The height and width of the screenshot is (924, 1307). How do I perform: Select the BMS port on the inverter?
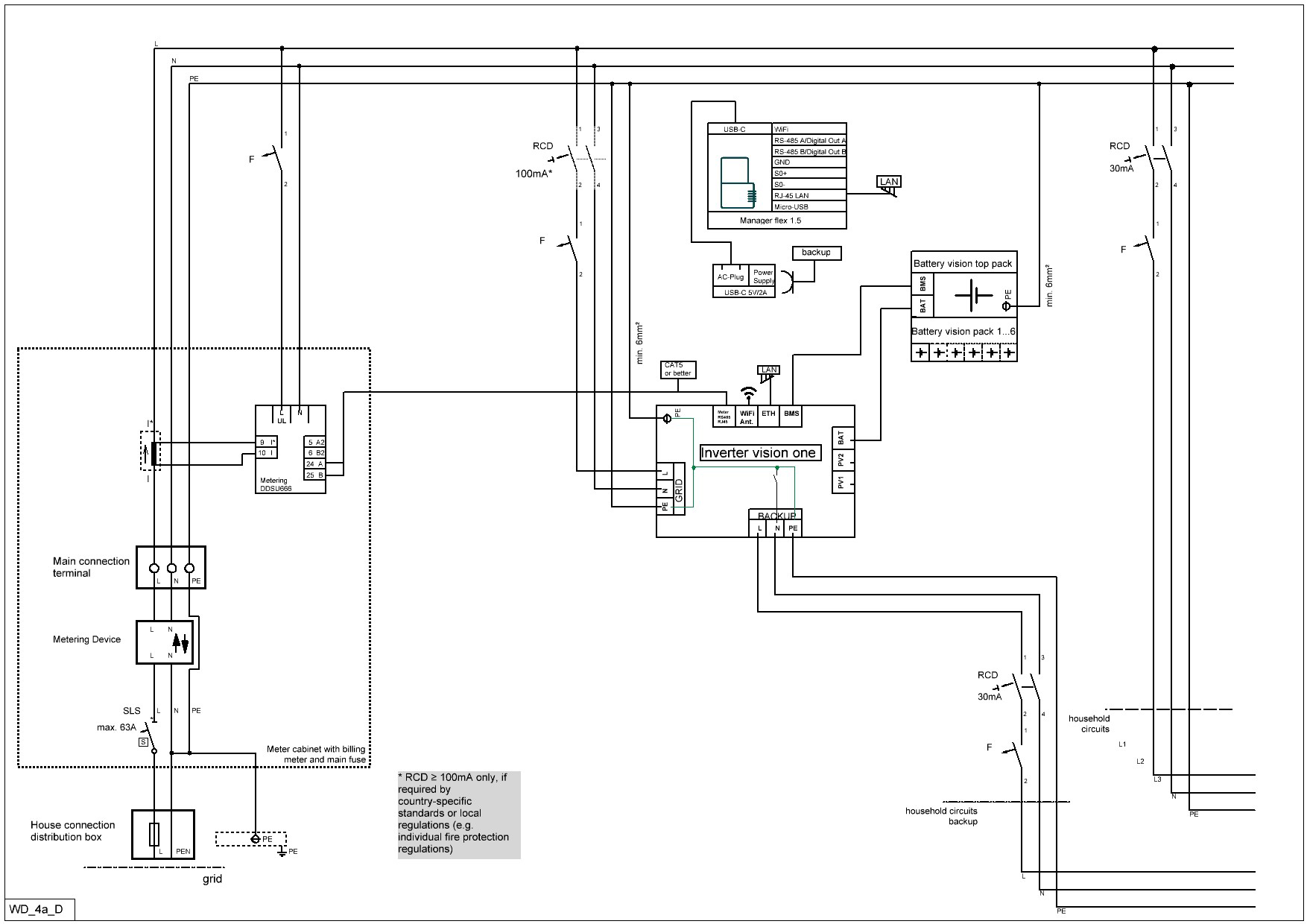pyautogui.click(x=791, y=414)
